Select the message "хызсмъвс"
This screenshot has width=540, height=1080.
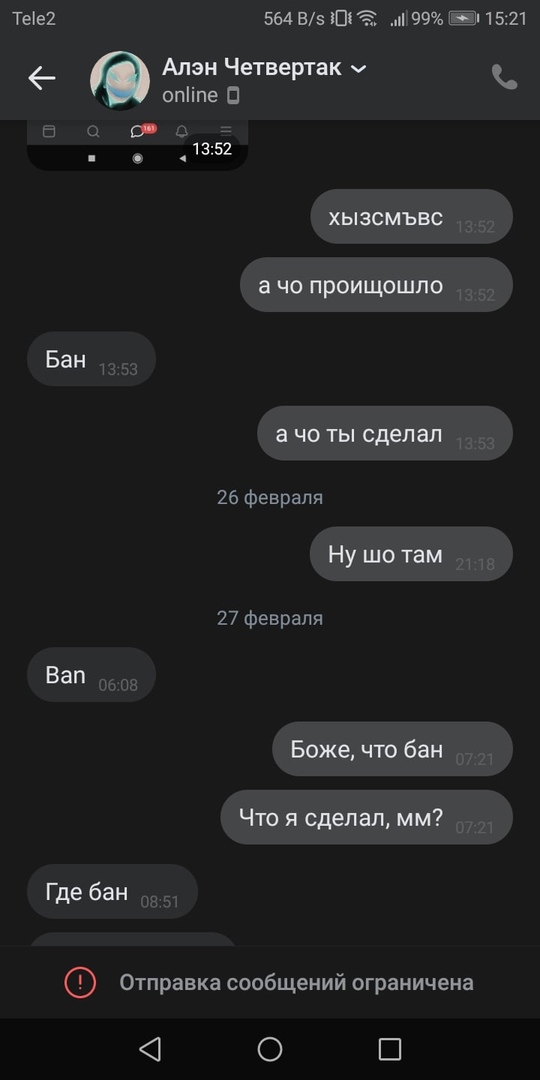pos(411,216)
